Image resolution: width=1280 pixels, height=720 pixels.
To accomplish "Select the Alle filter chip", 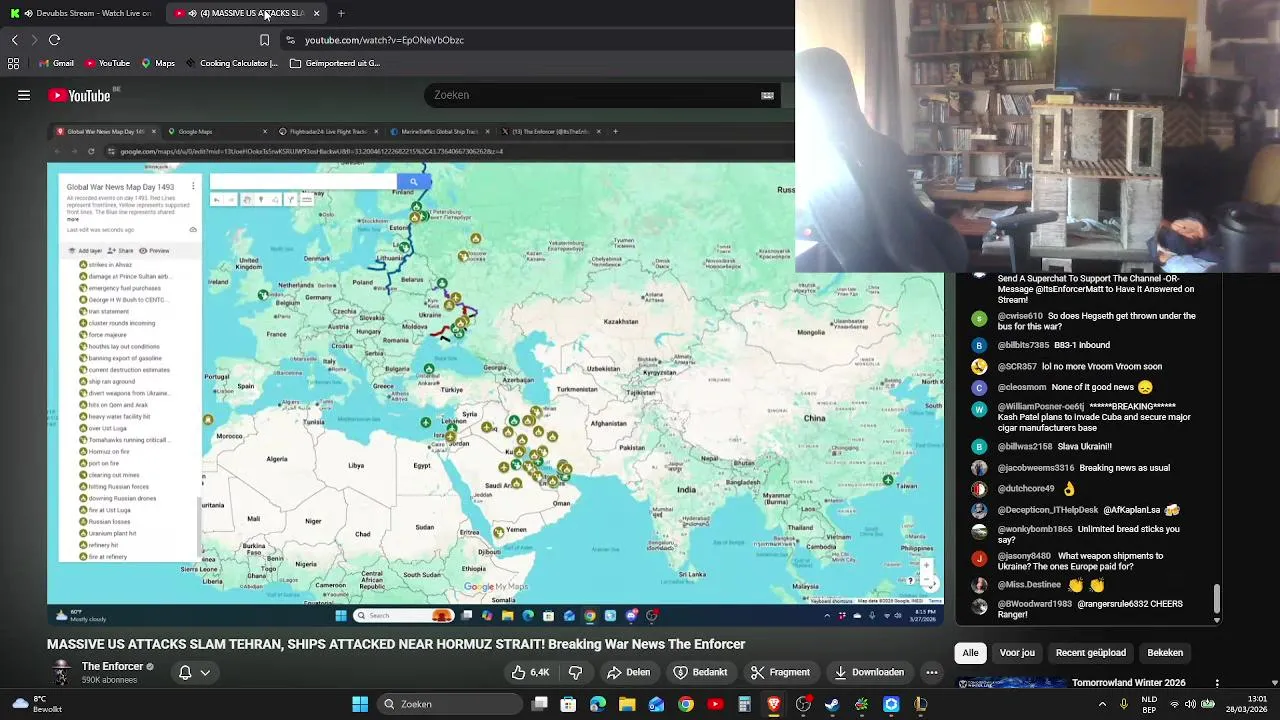I will click(970, 653).
